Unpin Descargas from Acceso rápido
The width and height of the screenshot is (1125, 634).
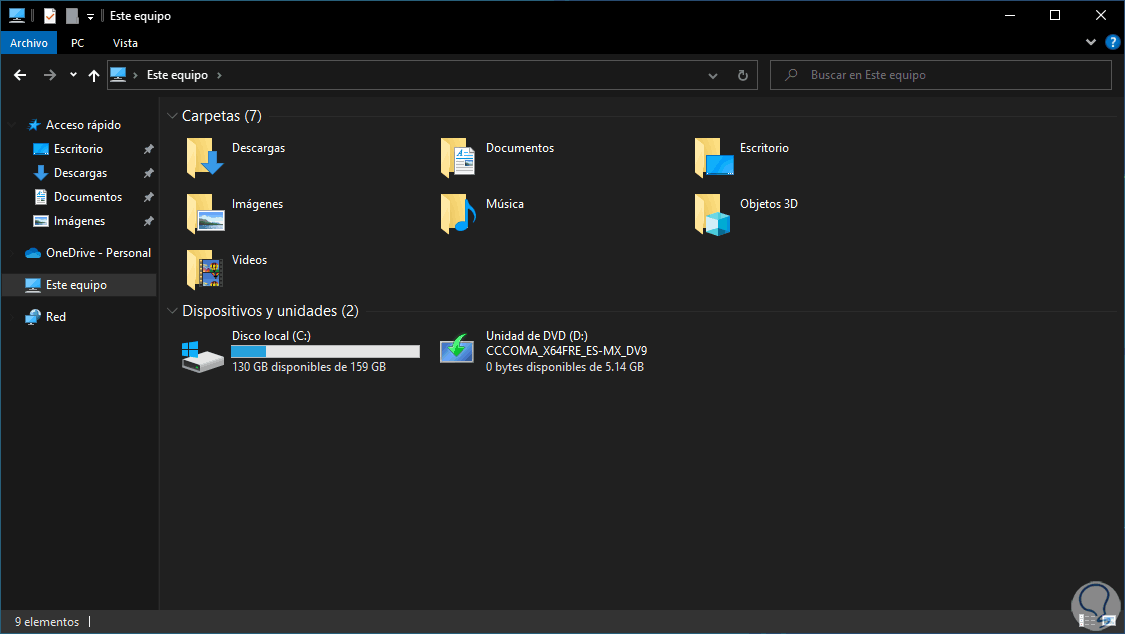(148, 172)
